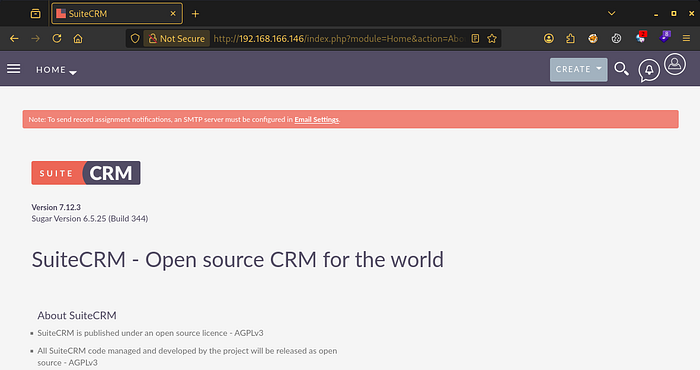Go to browser home page icon

tap(78, 39)
